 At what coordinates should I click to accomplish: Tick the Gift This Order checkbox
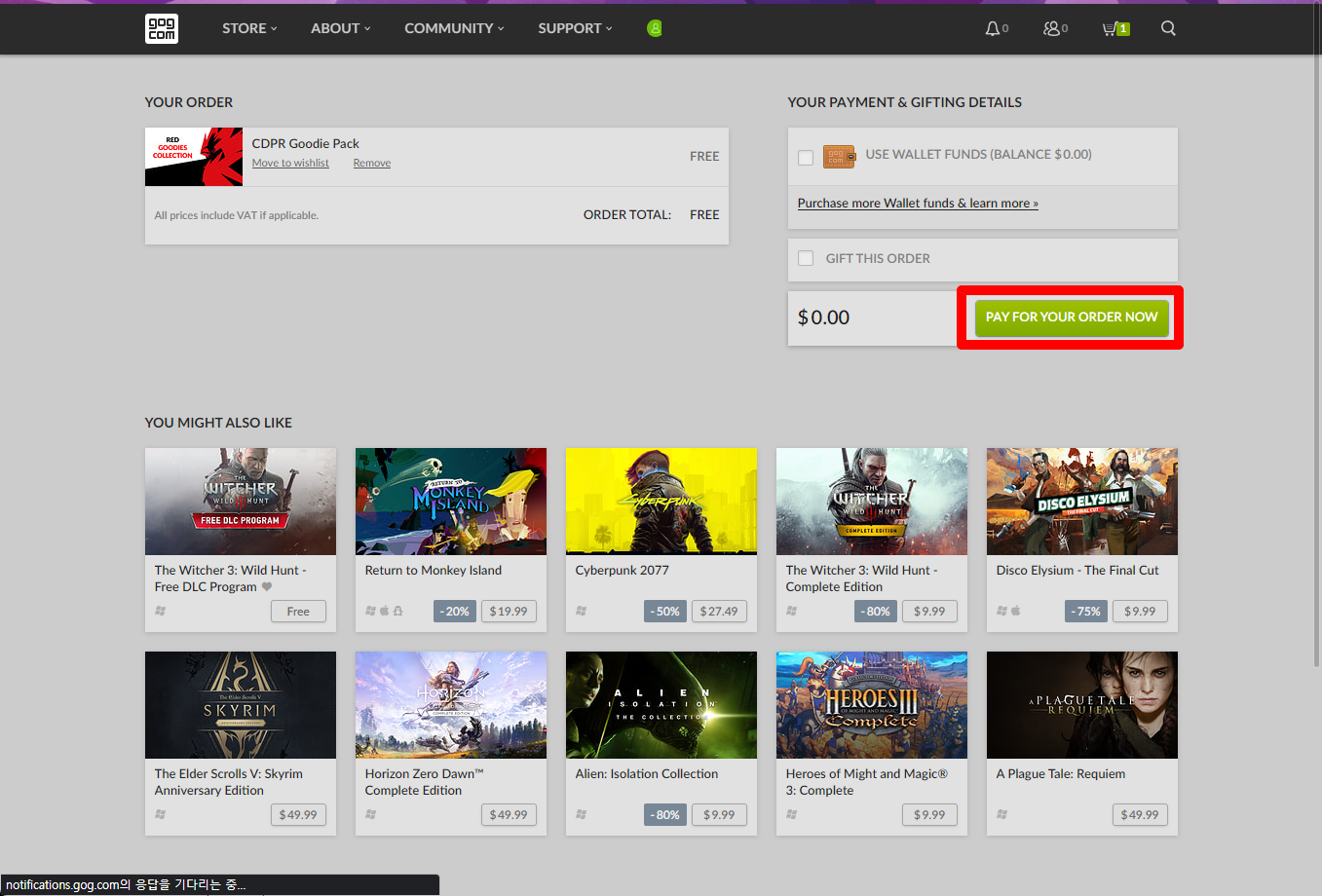click(806, 258)
